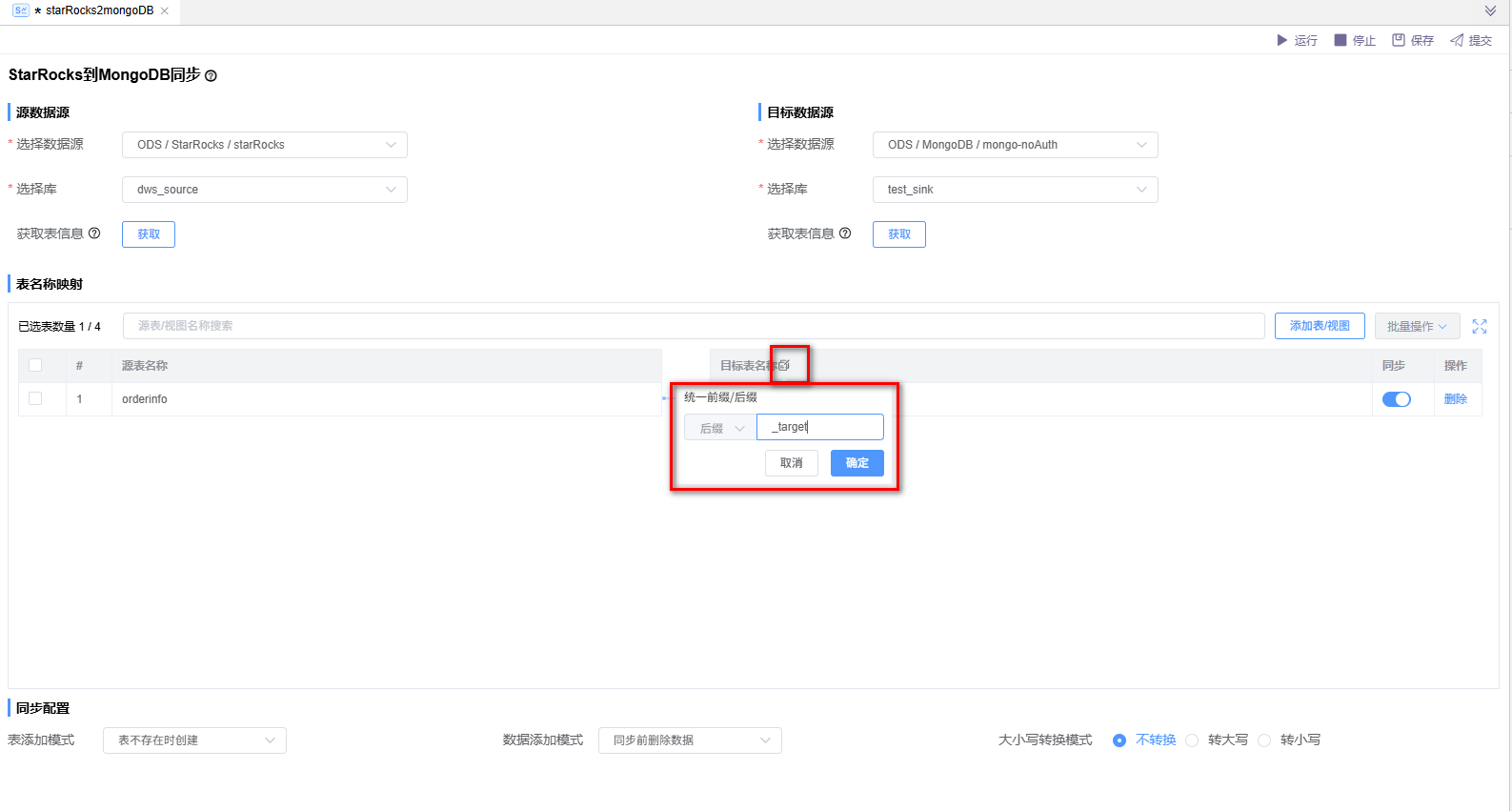
Task: Click the 添加表/视图 button
Action: 1319,326
